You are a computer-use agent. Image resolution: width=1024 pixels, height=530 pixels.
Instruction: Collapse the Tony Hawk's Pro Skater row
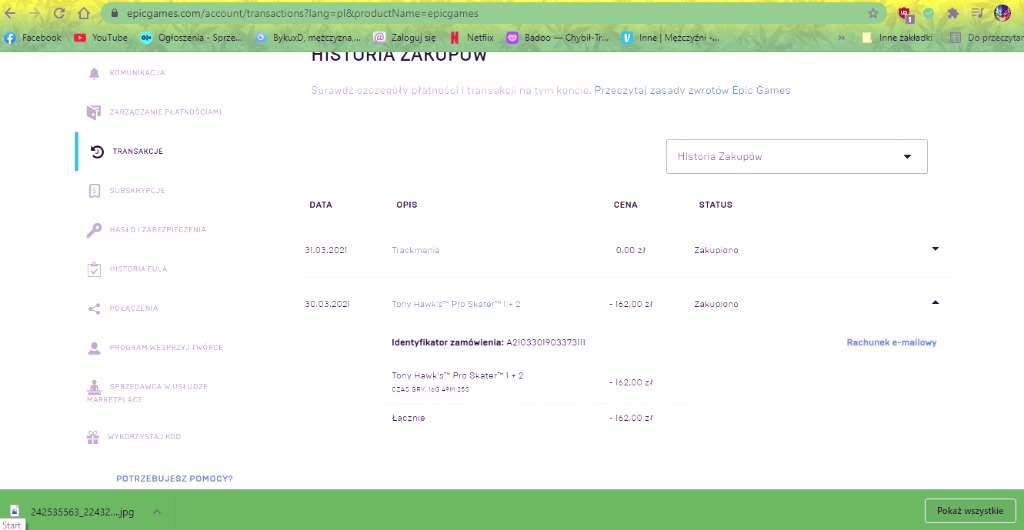(935, 302)
